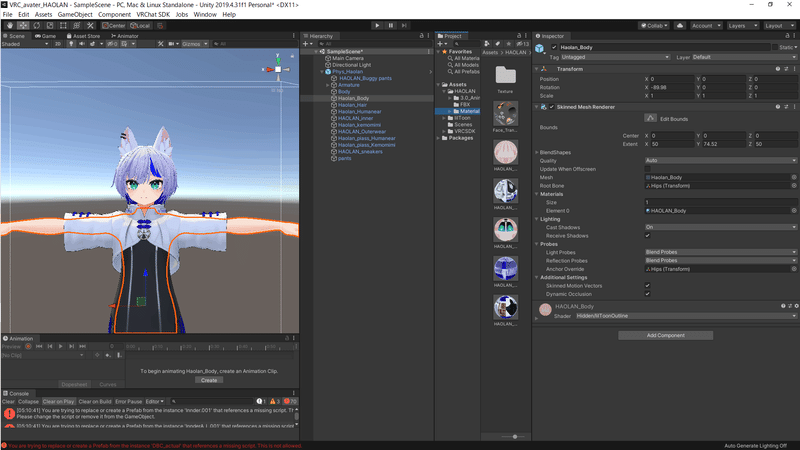Select the Hand tool in the toolbar
This screenshot has height=450, width=800.
click(10, 26)
